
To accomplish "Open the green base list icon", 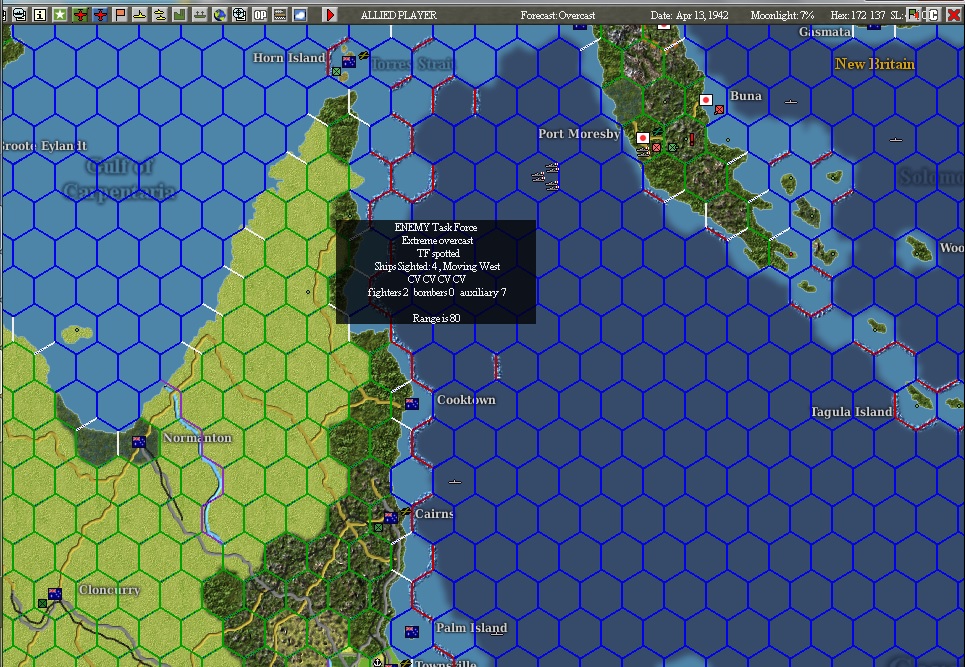I will [x=180, y=15].
